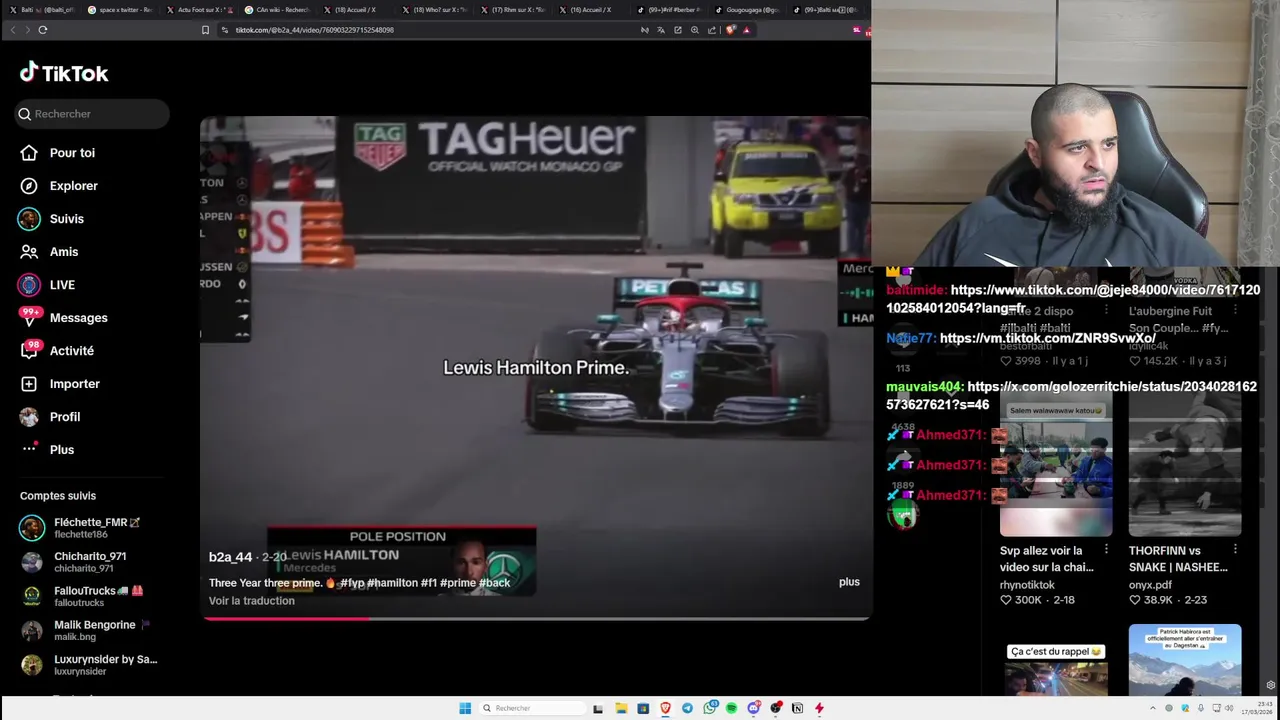Open followed account Luxurynsider
Screen dimensions: 1280x720
(90, 664)
